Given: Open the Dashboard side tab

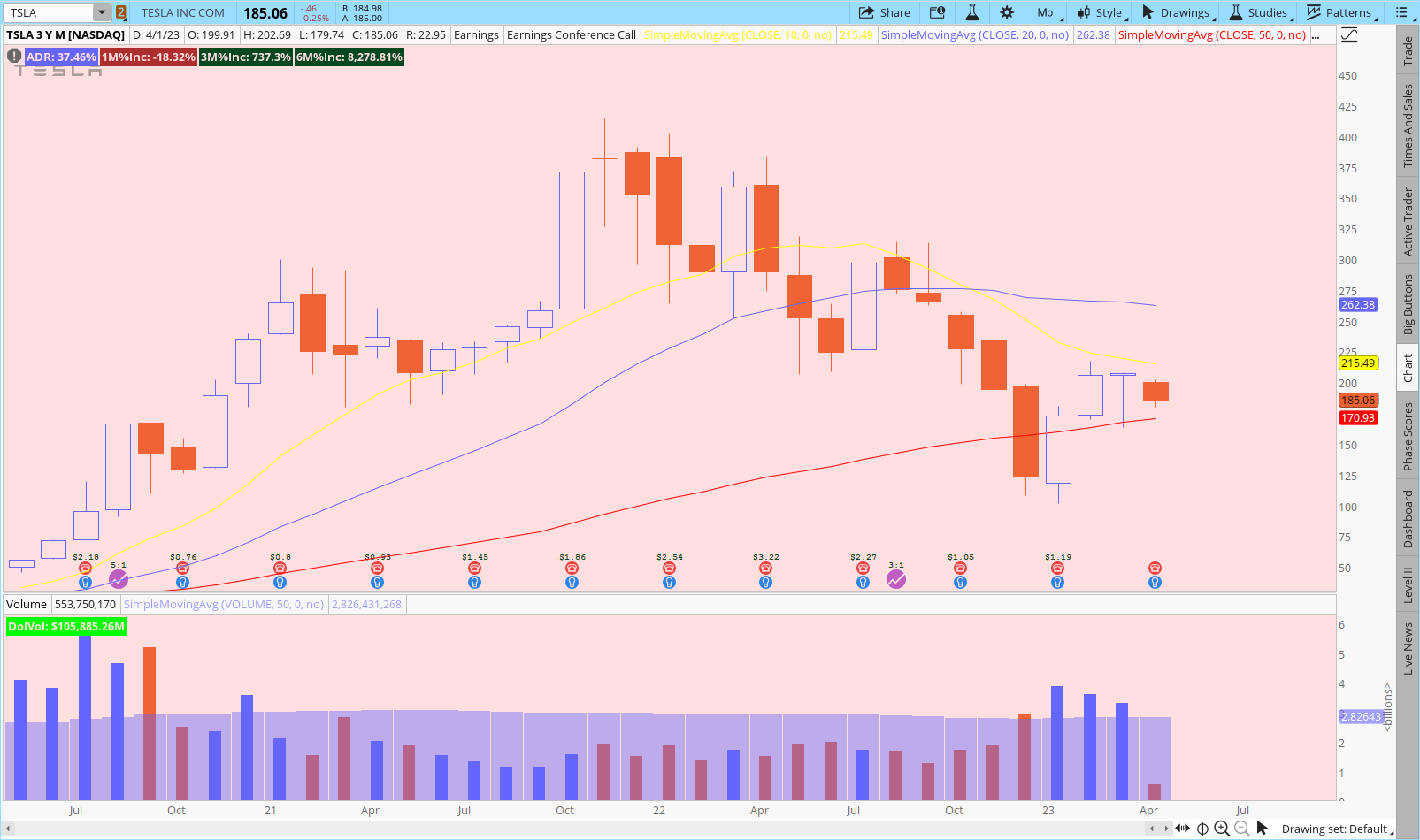Looking at the screenshot, I should (x=1408, y=519).
